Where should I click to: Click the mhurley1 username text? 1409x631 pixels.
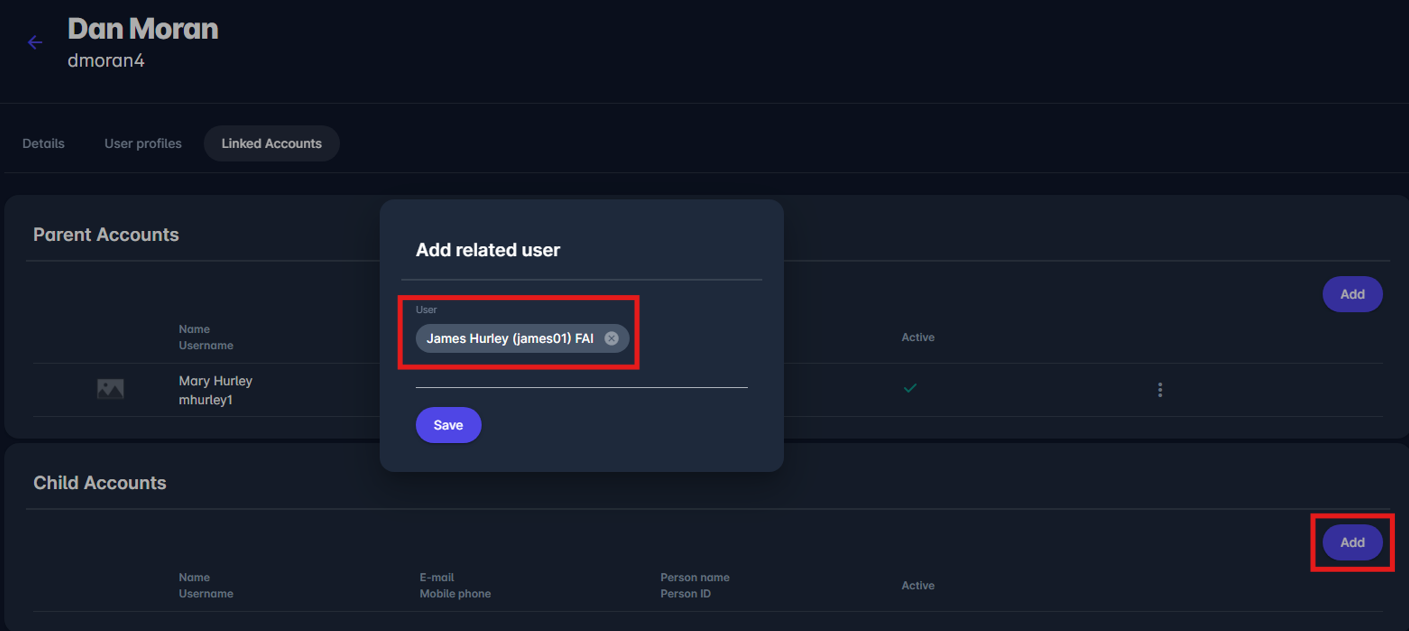click(205, 400)
